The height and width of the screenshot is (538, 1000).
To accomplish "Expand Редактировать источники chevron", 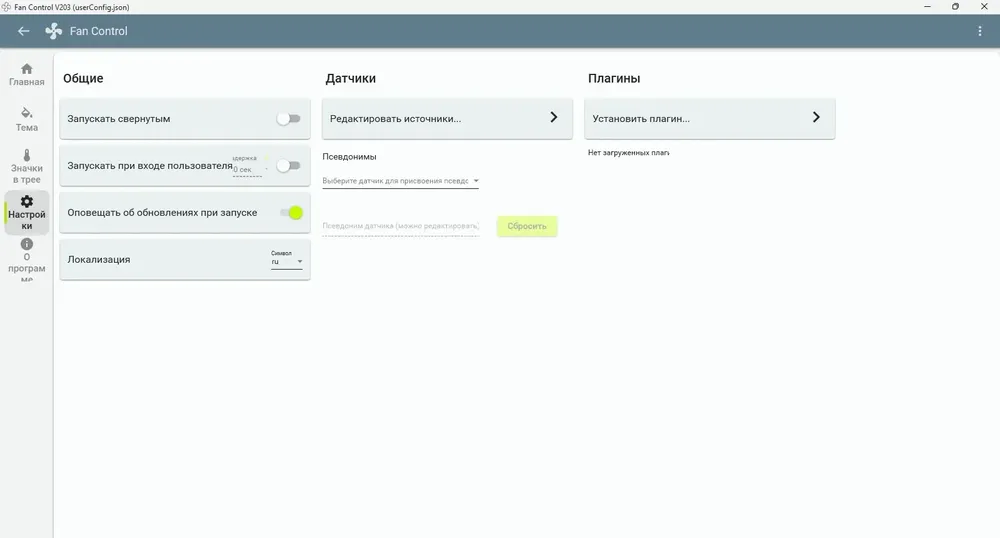I will point(554,117).
